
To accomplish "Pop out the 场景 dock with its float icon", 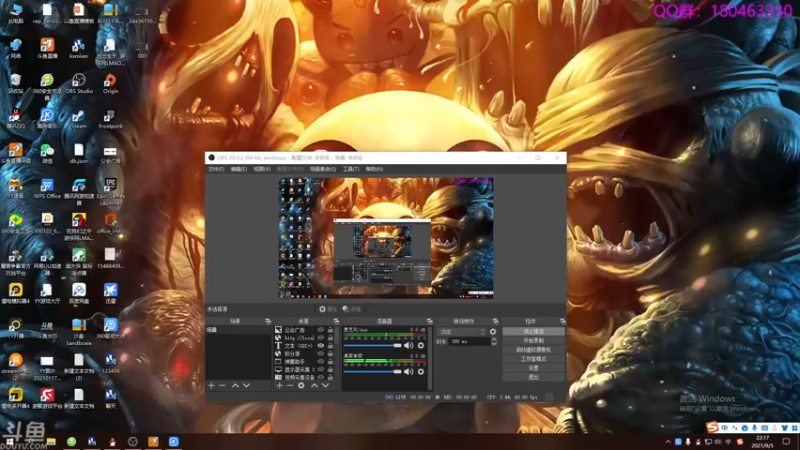I will click(268, 321).
